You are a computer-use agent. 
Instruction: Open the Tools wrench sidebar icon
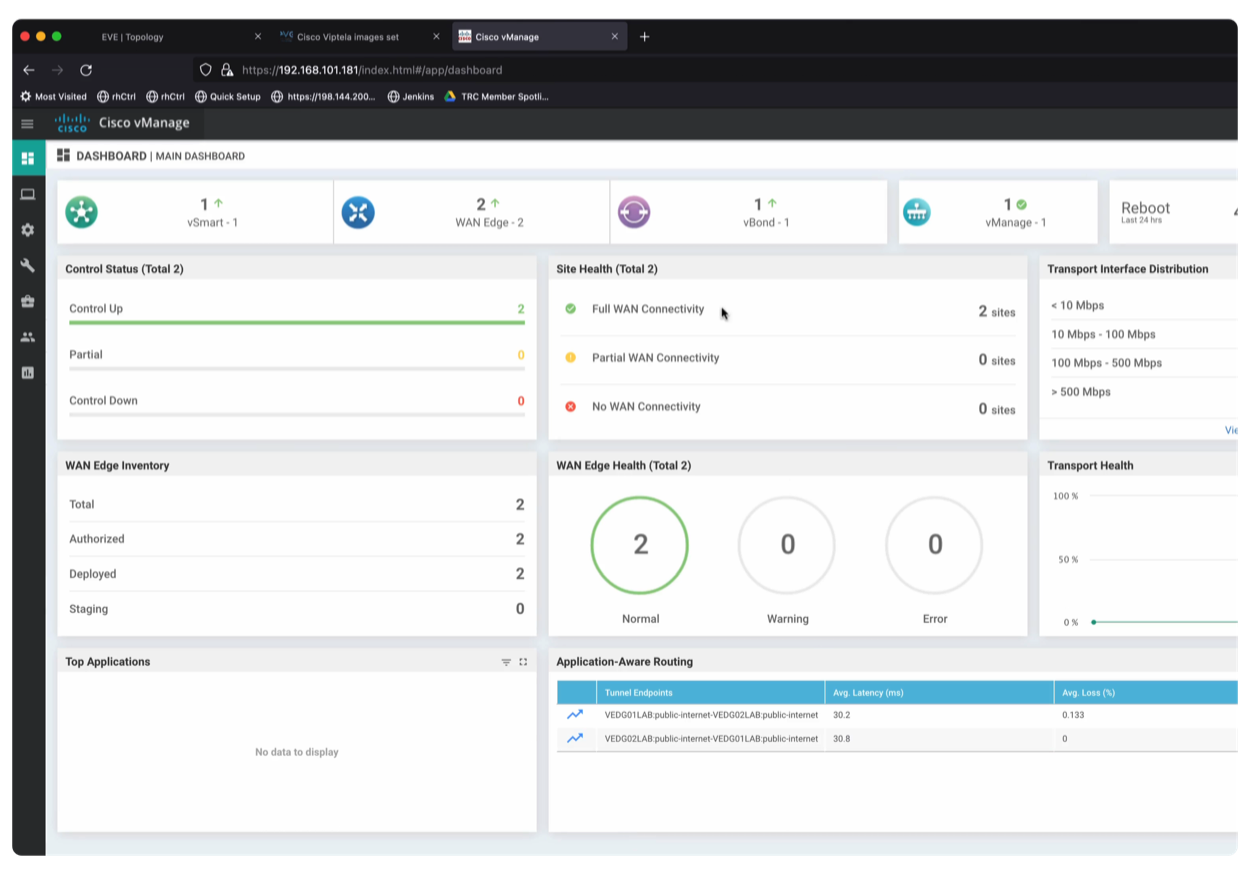click(28, 265)
